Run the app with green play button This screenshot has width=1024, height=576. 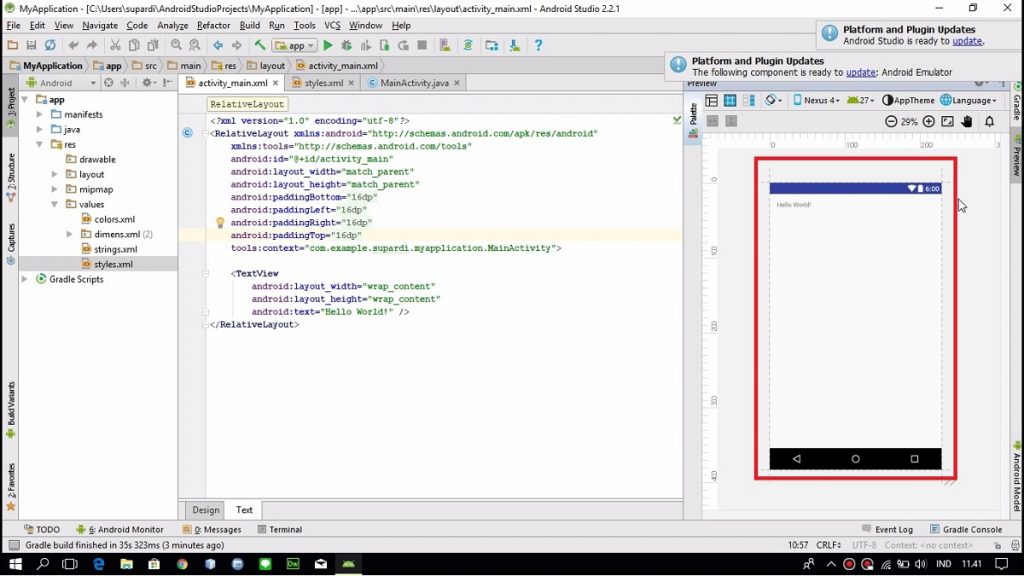point(327,46)
